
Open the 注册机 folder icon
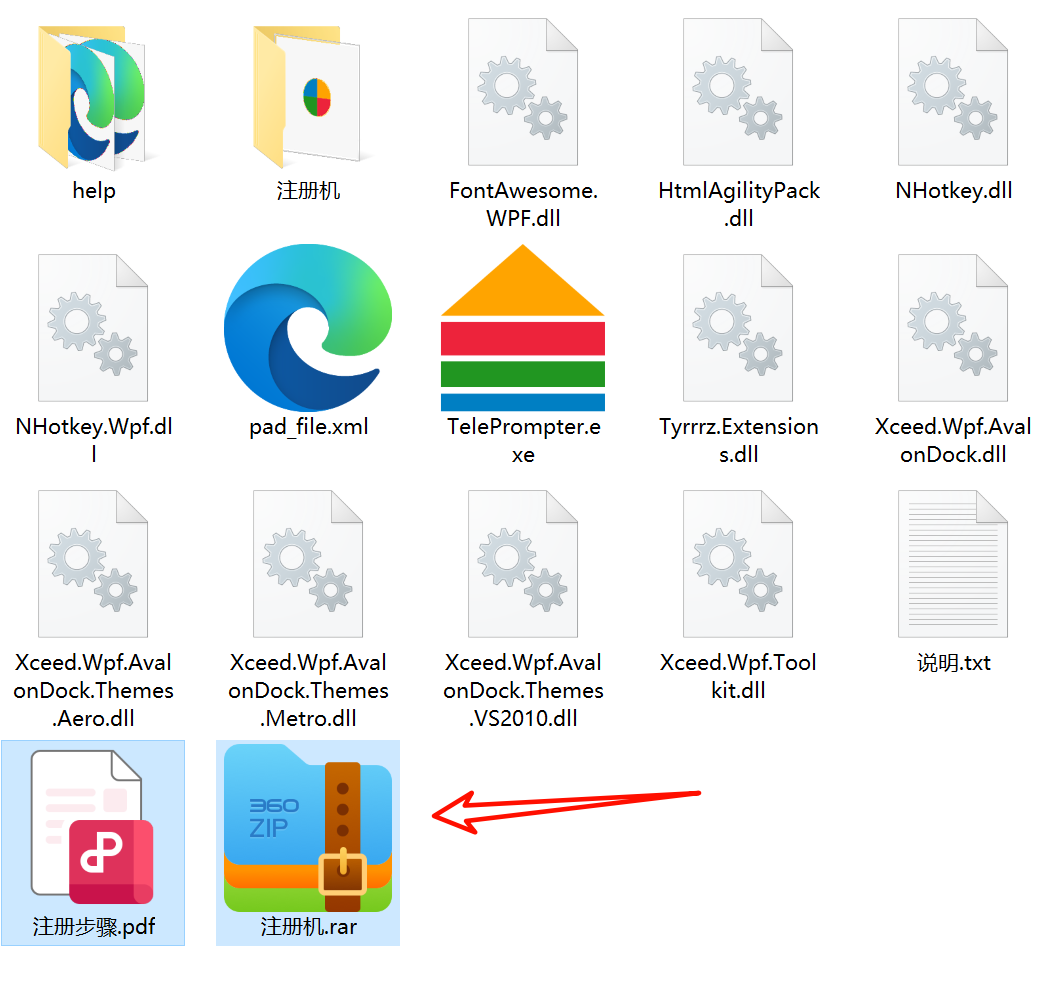307,96
